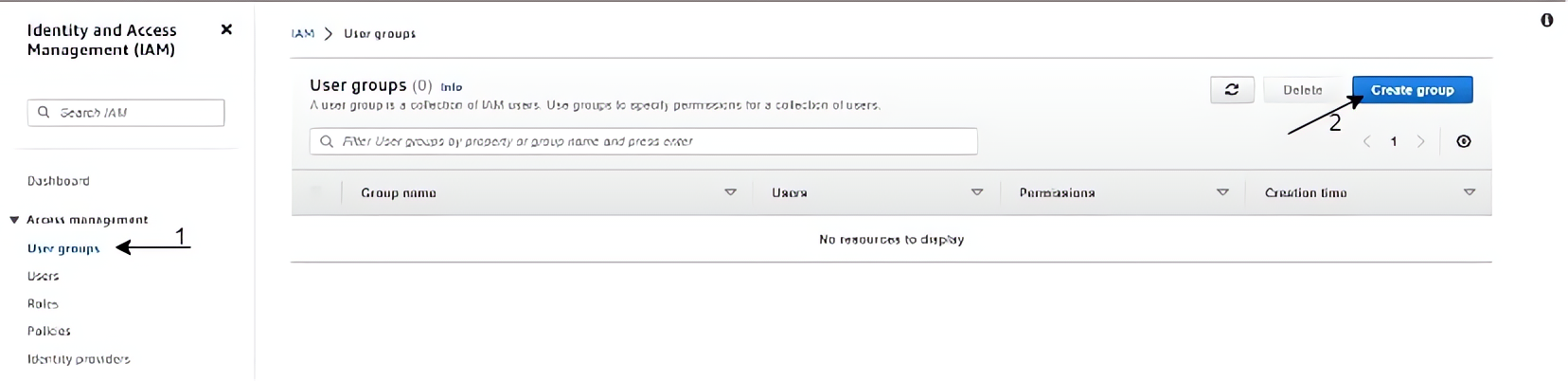This screenshot has width=1568, height=381.
Task: Sort by Creation time column arrow
Action: 1470,192
